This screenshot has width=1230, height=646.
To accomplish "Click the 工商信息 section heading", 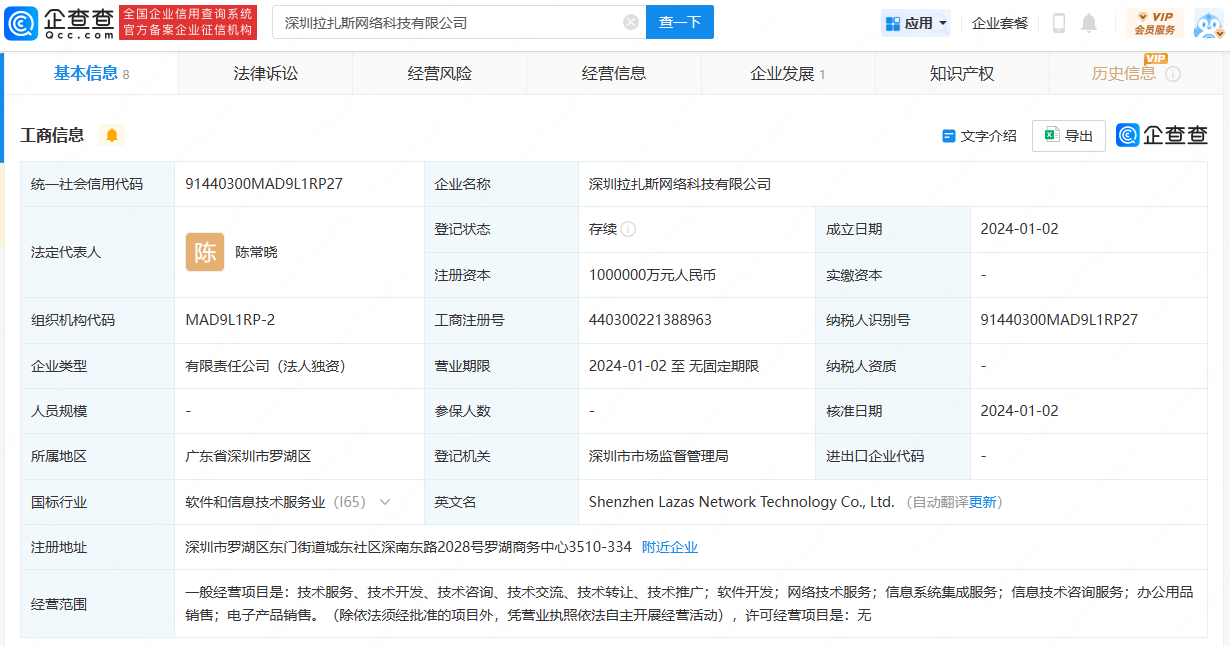I will [x=52, y=135].
